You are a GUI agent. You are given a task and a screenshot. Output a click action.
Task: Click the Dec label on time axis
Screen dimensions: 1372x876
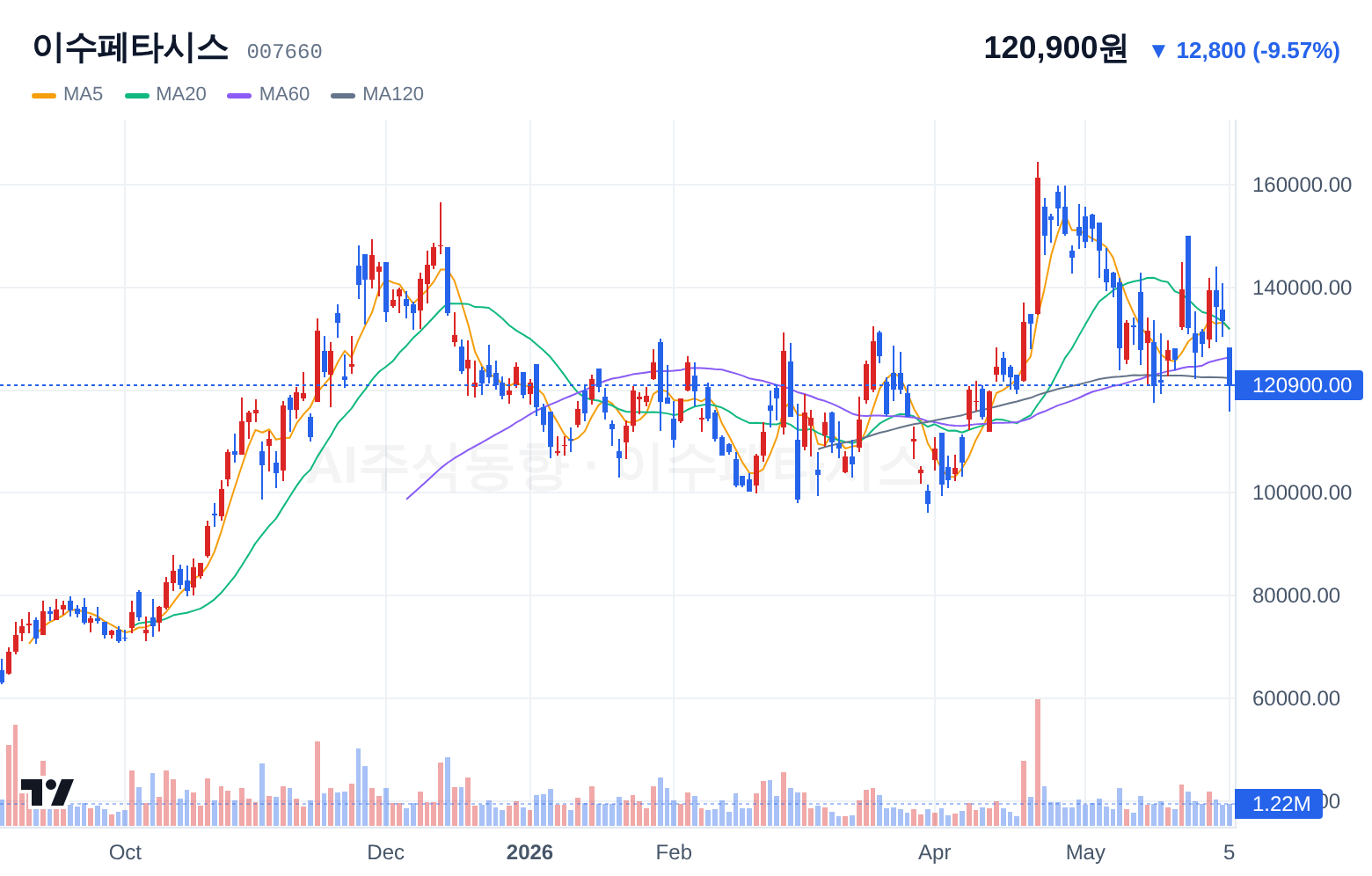[x=386, y=852]
